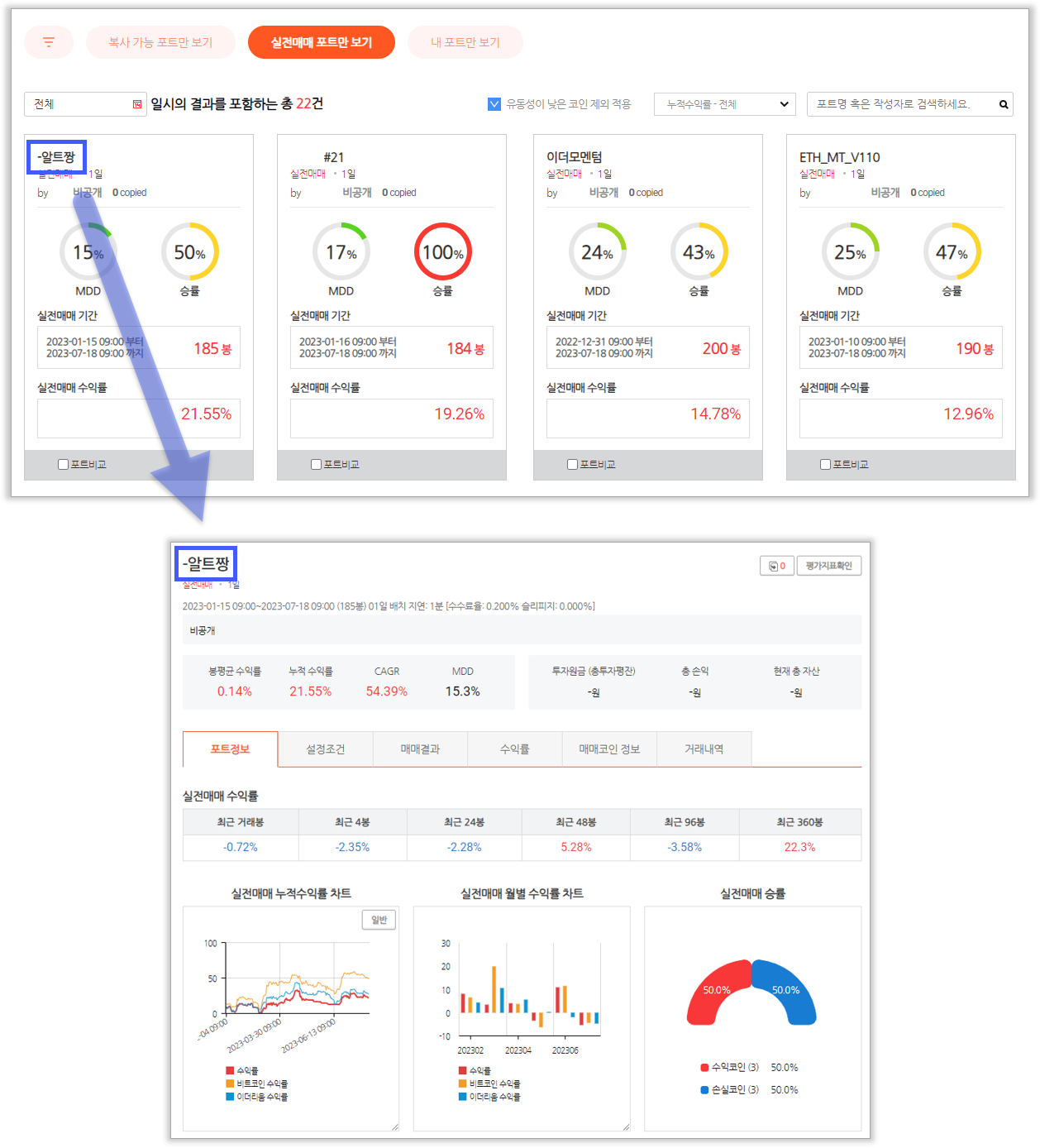Click the filter icon button
Image resolution: width=1040 pixels, height=1148 pixels.
[49, 42]
